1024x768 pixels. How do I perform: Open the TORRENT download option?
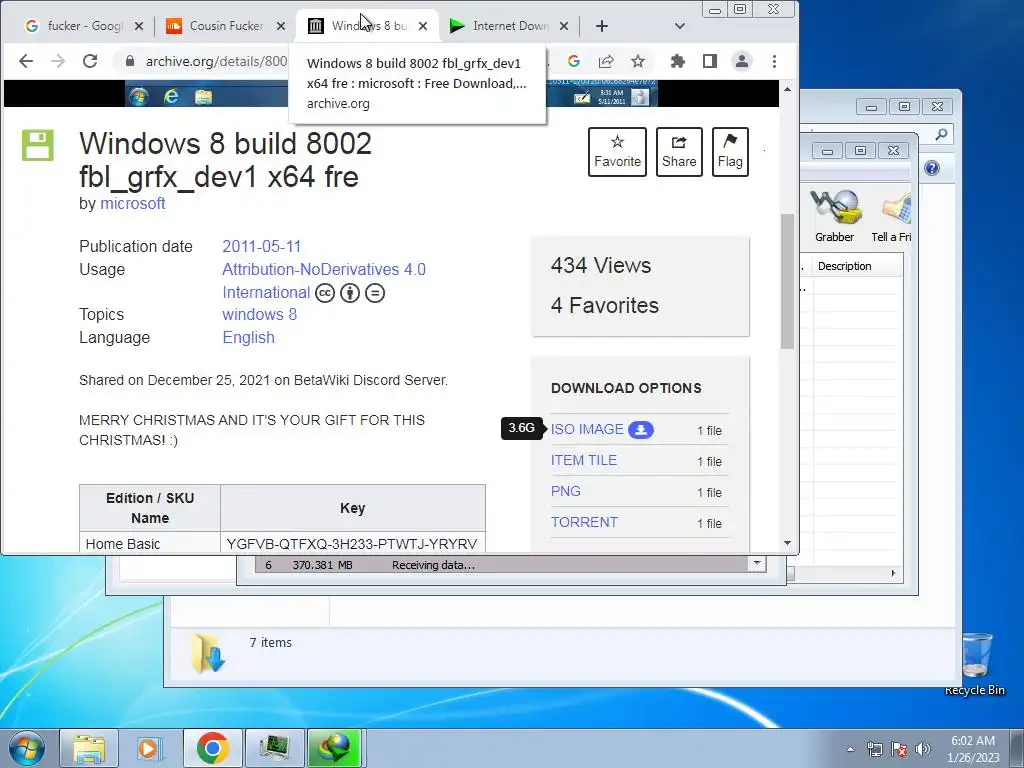tap(584, 522)
